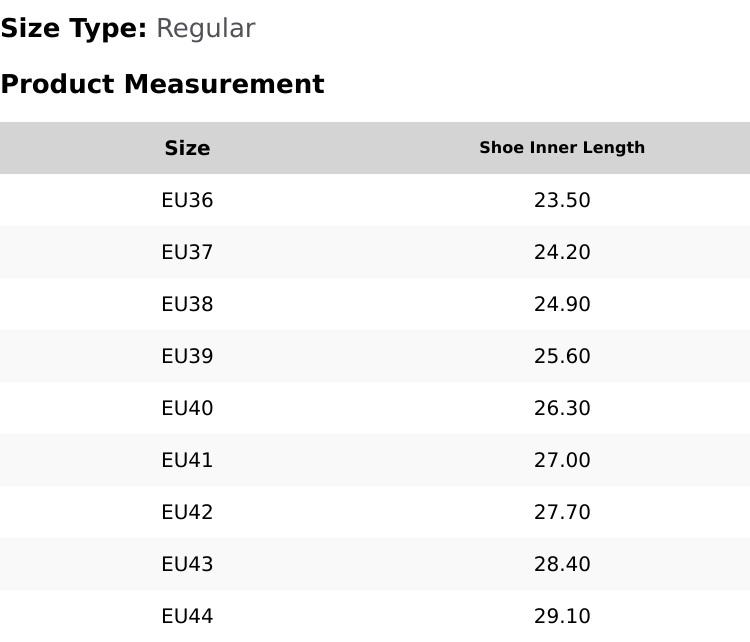The image size is (750, 642).
Task: Select the 24.20 inner length value
Action: click(x=562, y=252)
